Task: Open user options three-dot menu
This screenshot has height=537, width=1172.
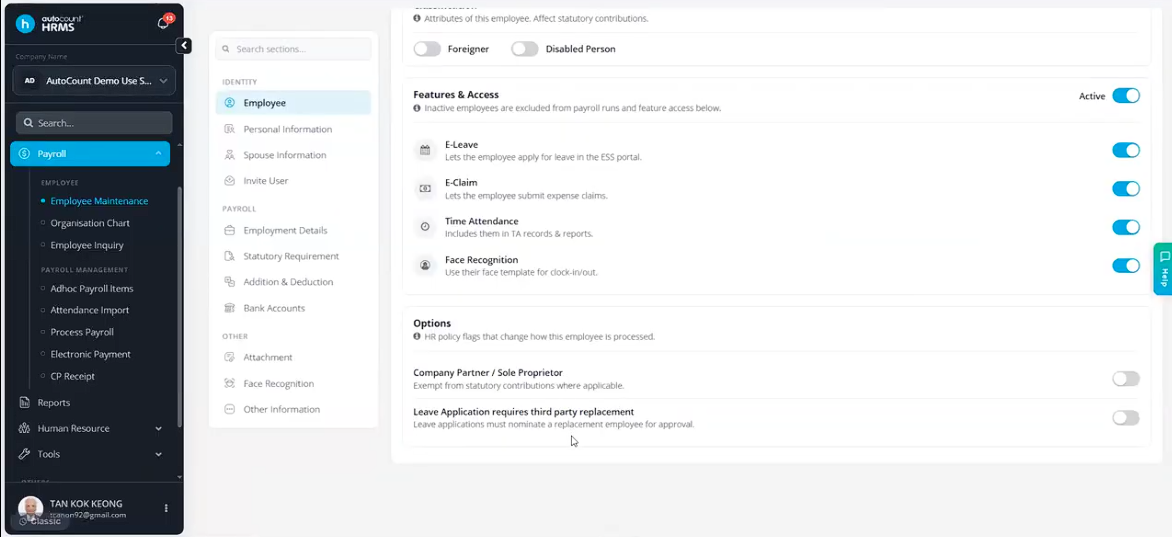Action: pos(166,508)
